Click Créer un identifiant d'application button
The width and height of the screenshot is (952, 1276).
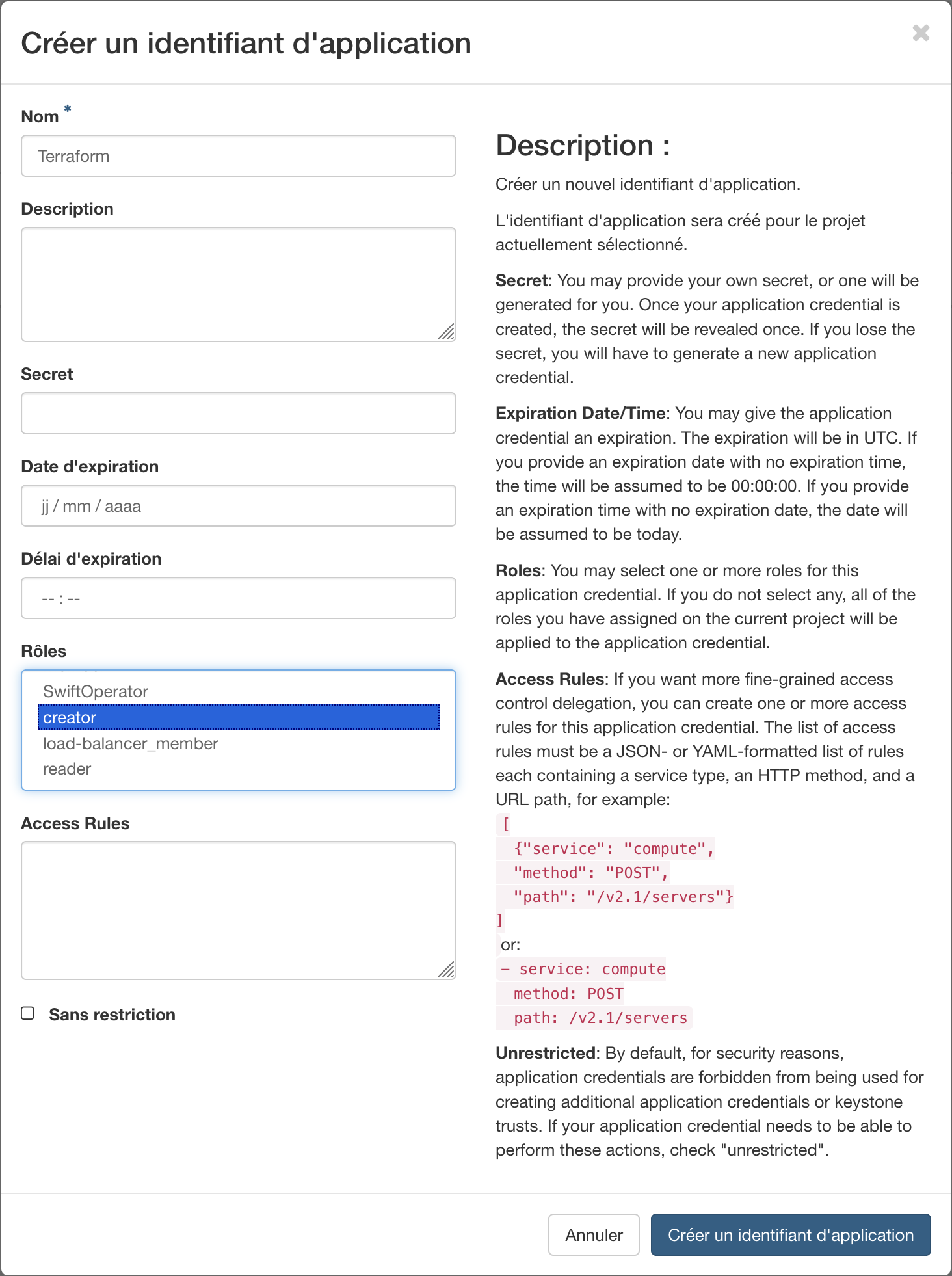(x=790, y=1234)
